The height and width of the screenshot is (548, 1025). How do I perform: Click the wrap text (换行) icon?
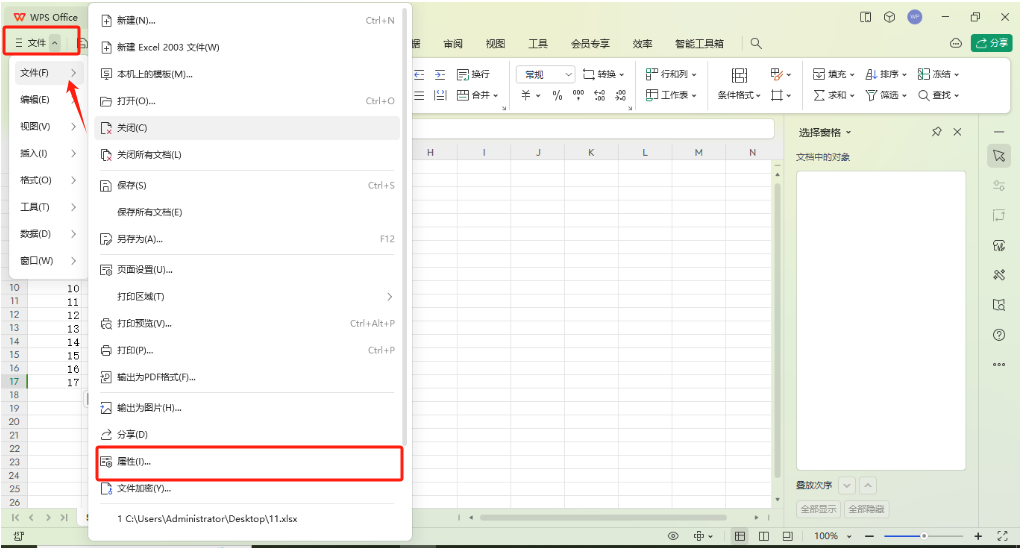473,75
